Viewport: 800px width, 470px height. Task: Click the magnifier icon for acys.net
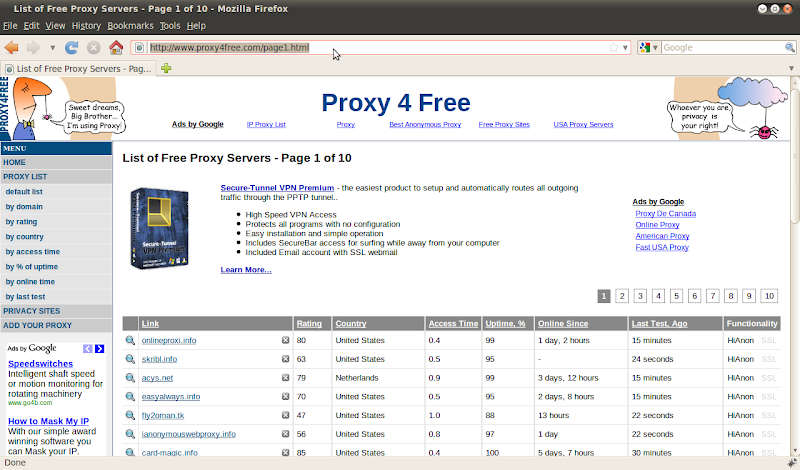(x=130, y=378)
